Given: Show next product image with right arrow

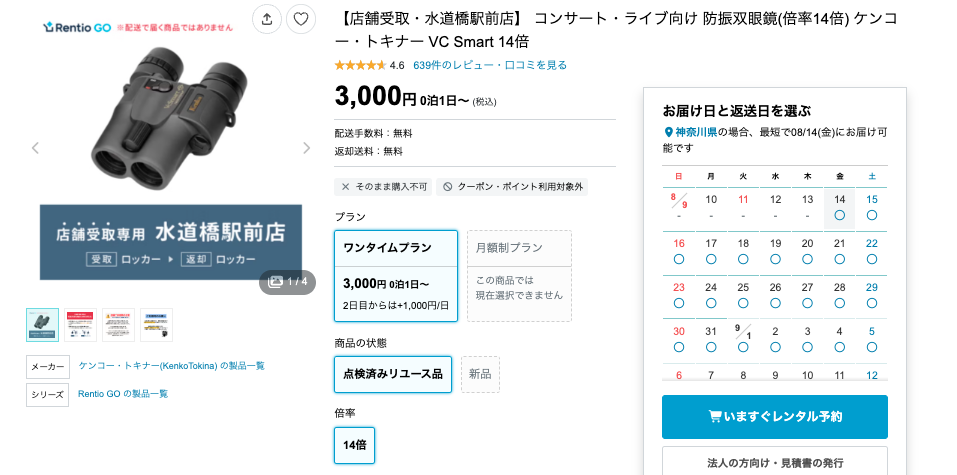Looking at the screenshot, I should click(x=306, y=148).
